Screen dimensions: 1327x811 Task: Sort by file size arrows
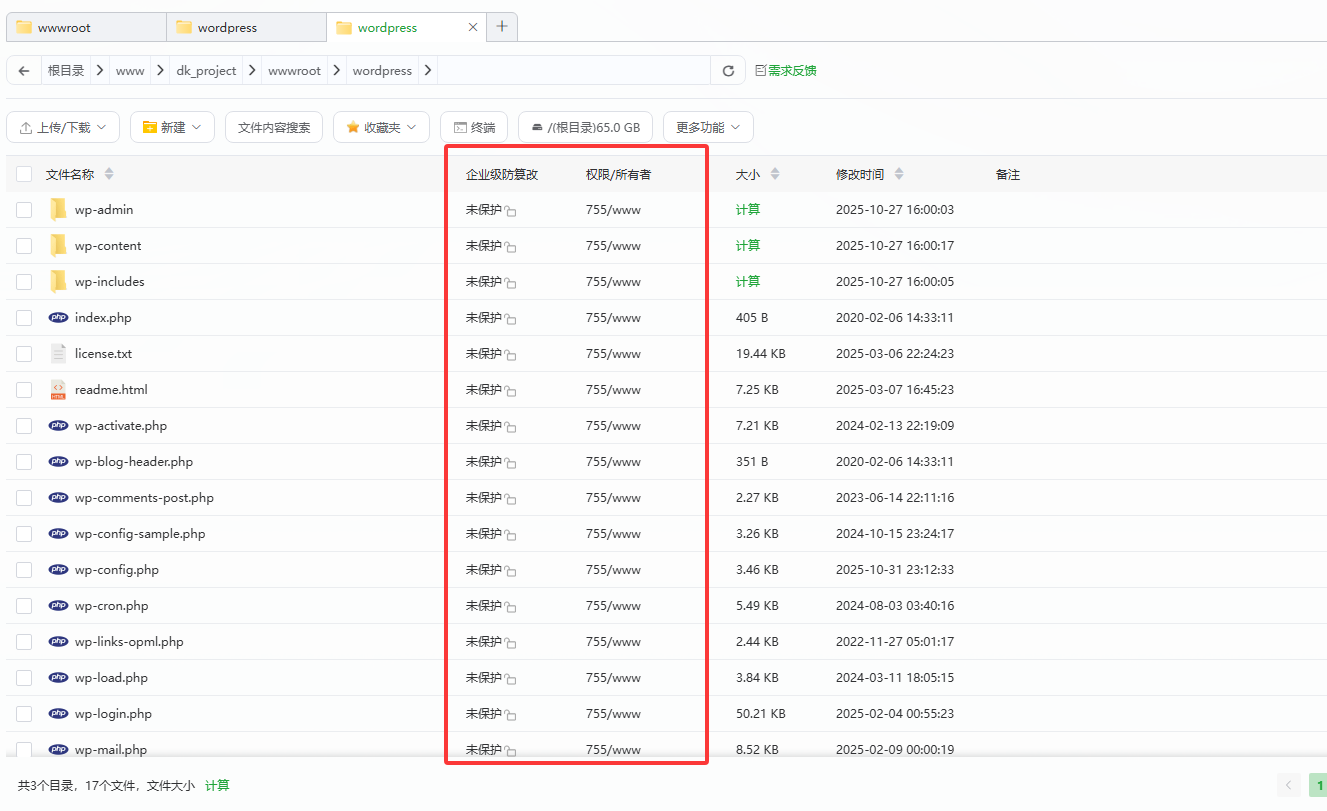tap(774, 174)
